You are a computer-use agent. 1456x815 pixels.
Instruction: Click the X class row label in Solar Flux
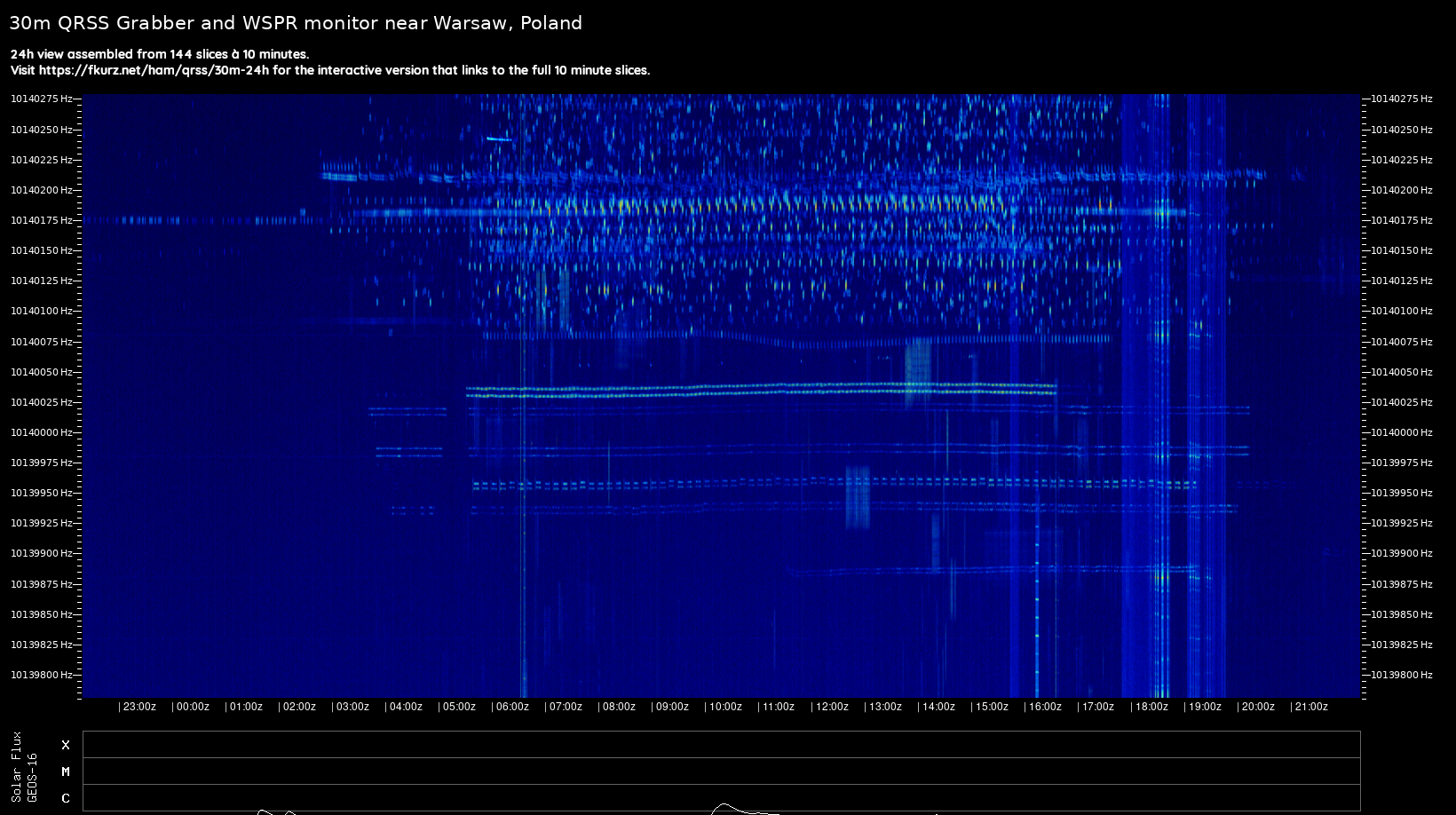tap(66, 745)
